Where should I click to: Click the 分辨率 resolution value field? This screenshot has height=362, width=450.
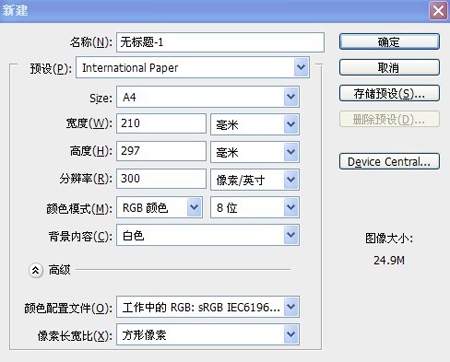[161, 179]
